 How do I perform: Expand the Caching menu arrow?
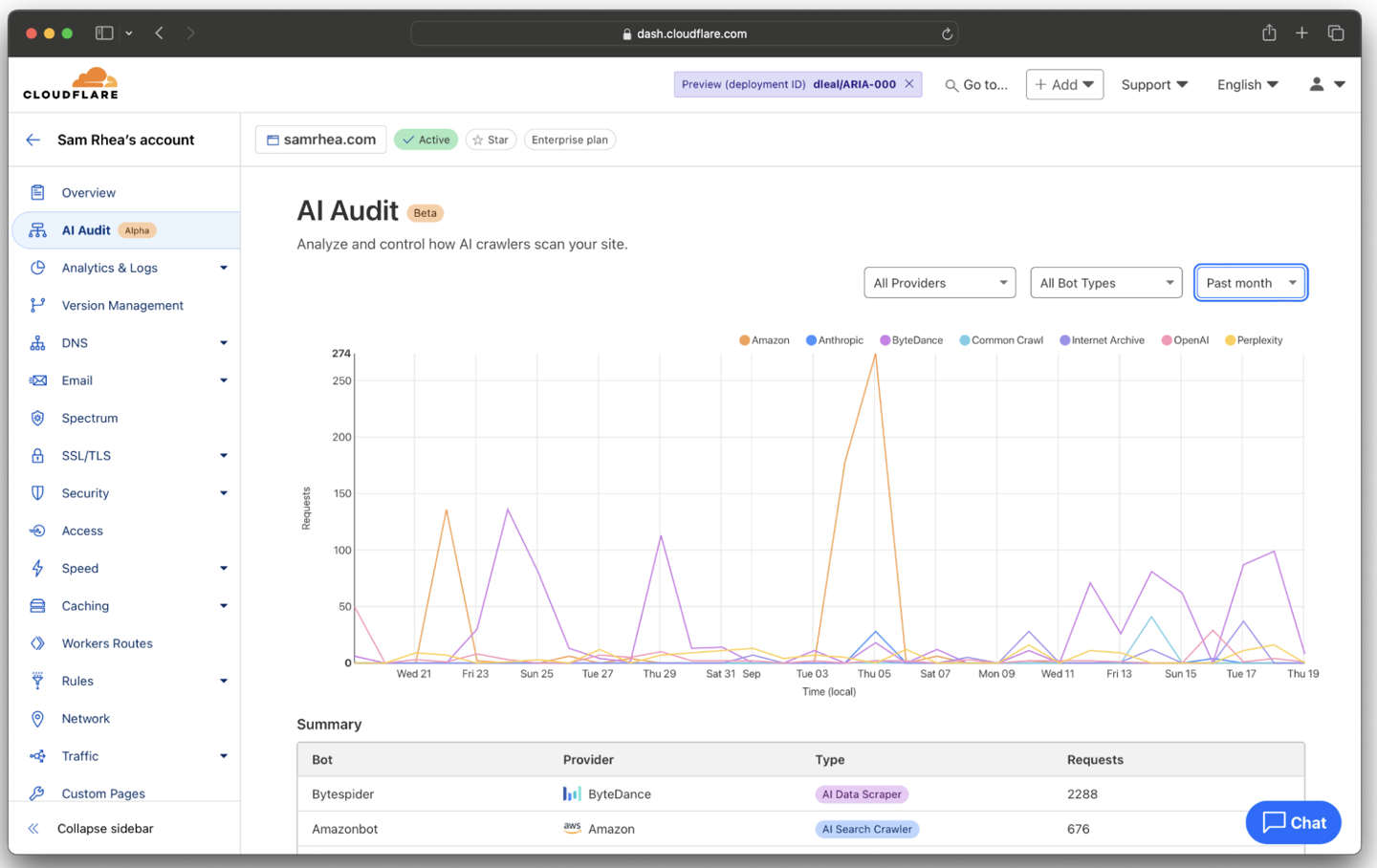(224, 606)
